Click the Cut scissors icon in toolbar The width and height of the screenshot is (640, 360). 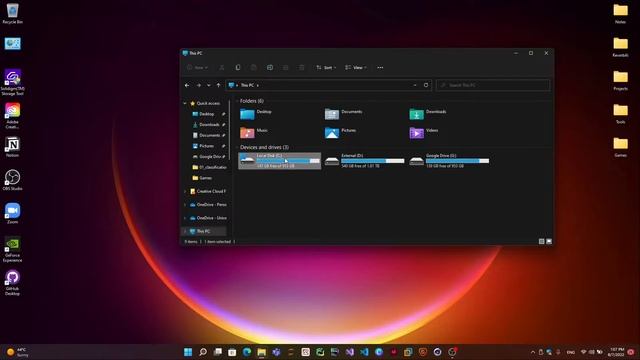click(x=222, y=68)
